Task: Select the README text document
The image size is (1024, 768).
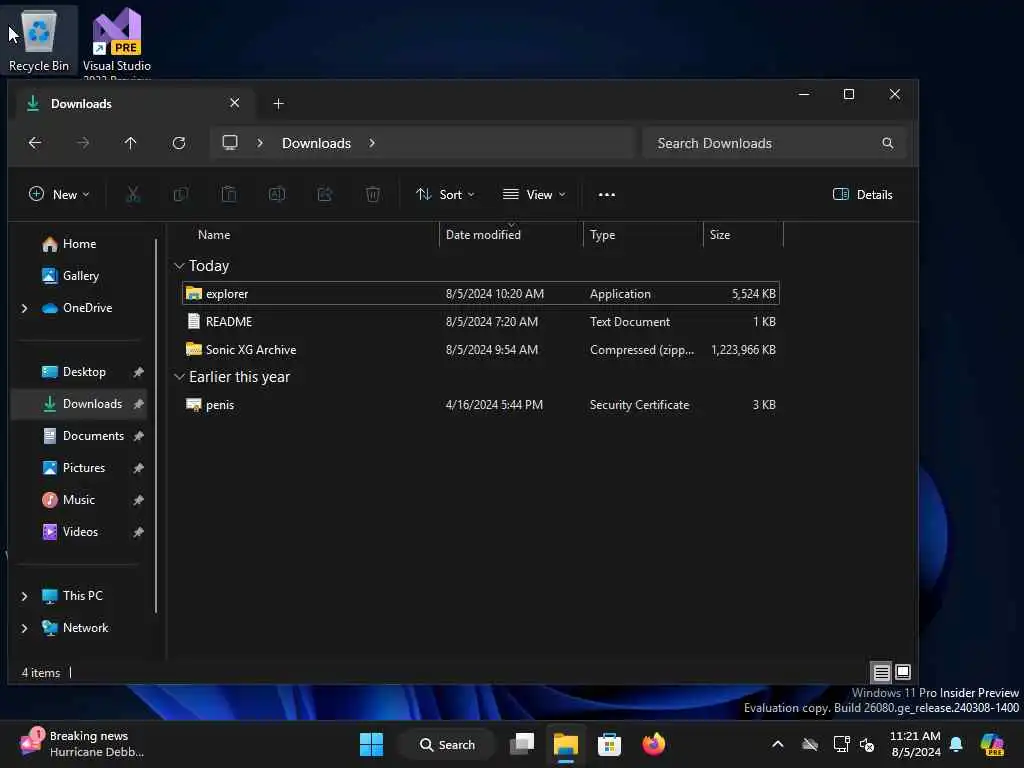Action: coord(481,321)
